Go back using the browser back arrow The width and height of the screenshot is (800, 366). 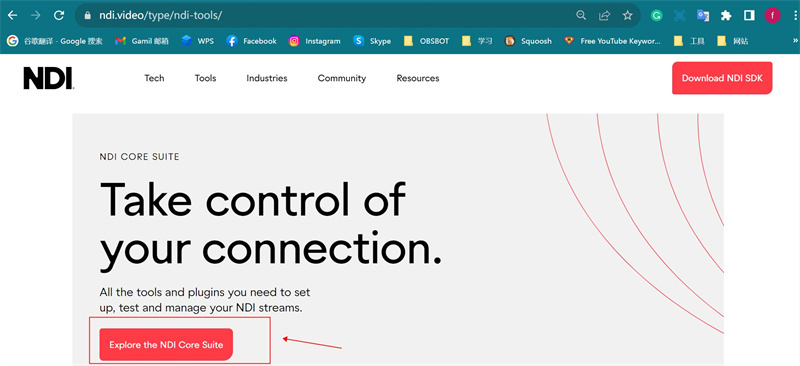point(12,15)
